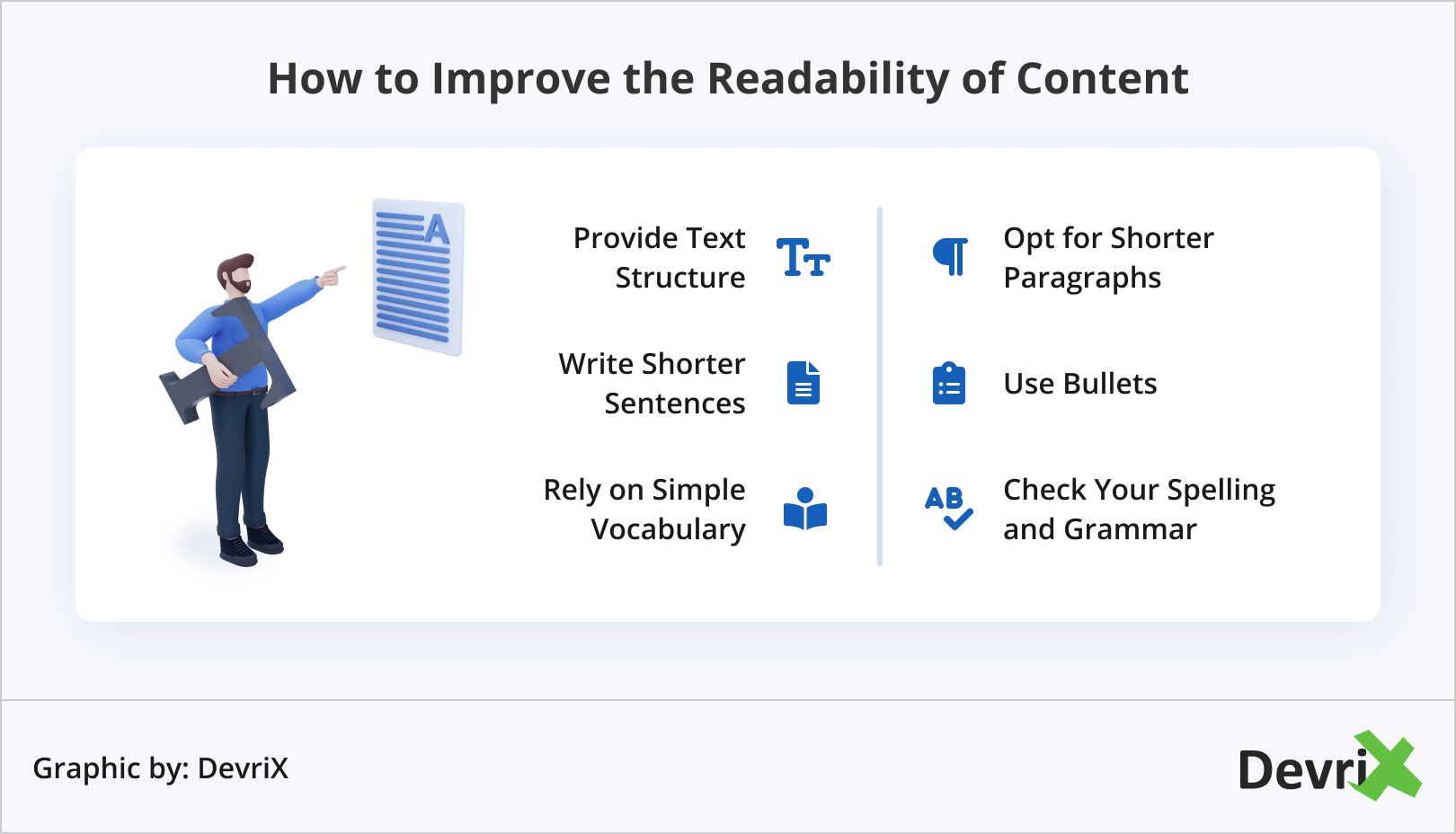This screenshot has width=1456, height=834.
Task: Select the "Use Bullets" label
Action: click(x=1079, y=384)
